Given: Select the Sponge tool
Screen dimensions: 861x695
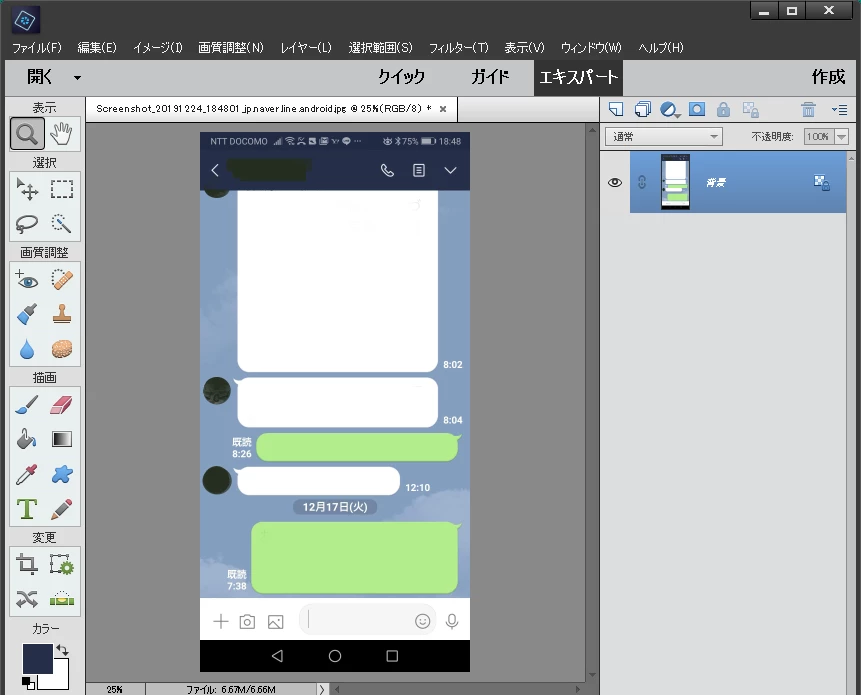Looking at the screenshot, I should click(x=62, y=349).
